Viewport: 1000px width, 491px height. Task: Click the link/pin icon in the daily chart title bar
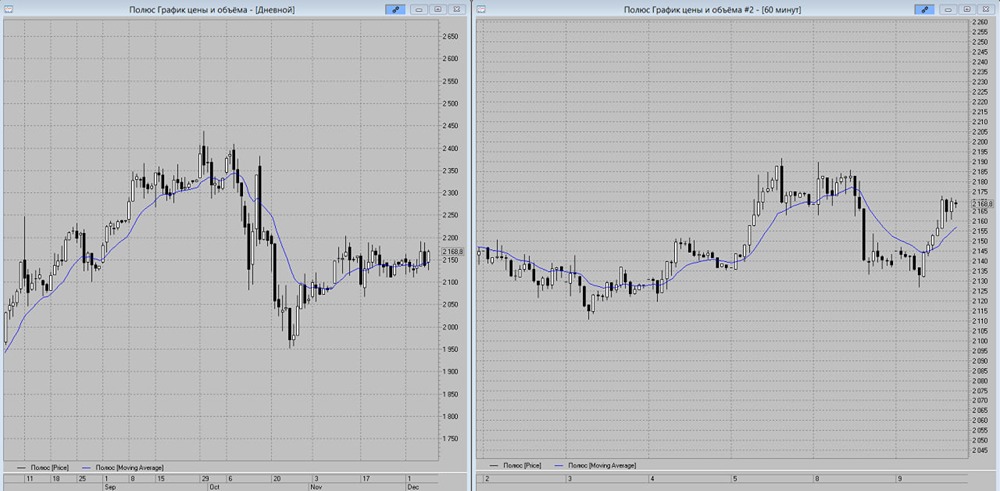point(395,10)
